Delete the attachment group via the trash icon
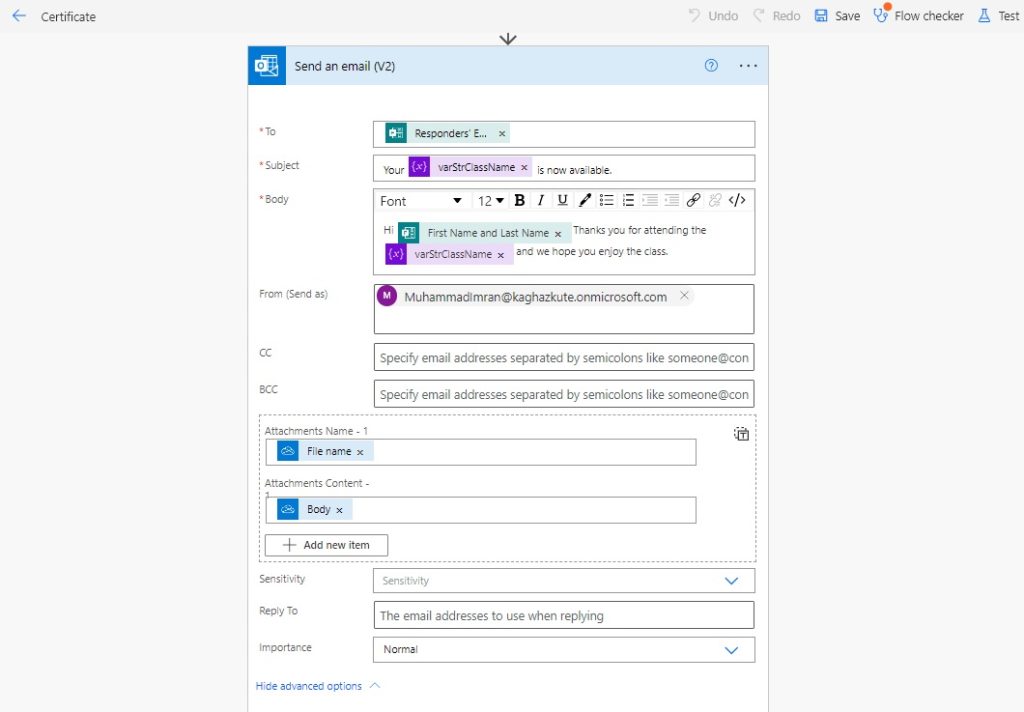This screenshot has width=1024, height=712. pyautogui.click(x=741, y=433)
